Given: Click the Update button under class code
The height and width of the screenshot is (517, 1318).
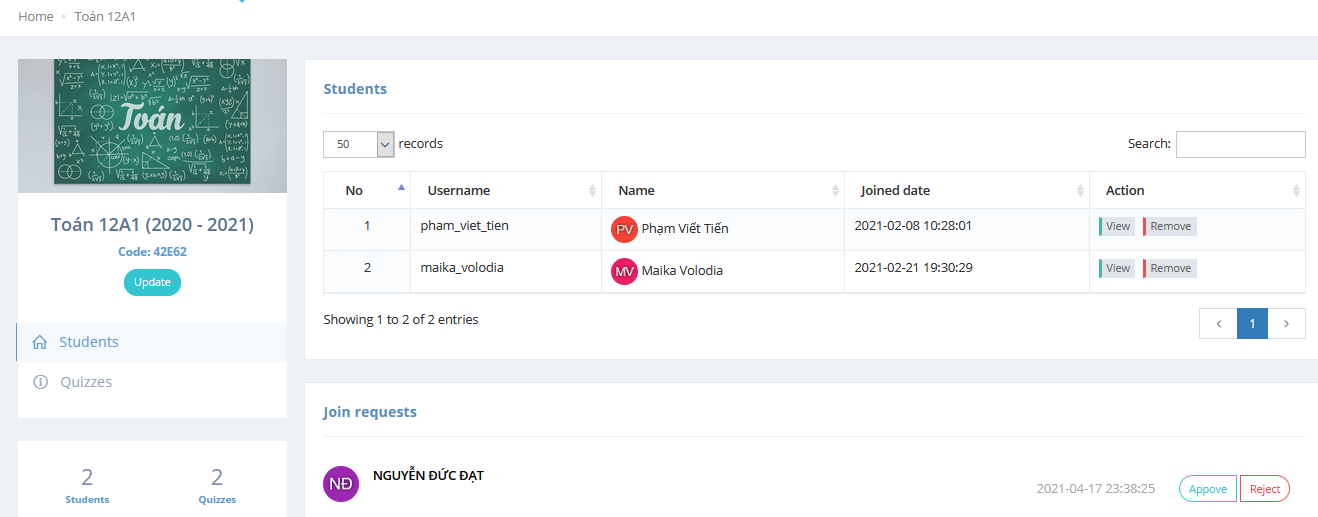Looking at the screenshot, I should point(152,282).
